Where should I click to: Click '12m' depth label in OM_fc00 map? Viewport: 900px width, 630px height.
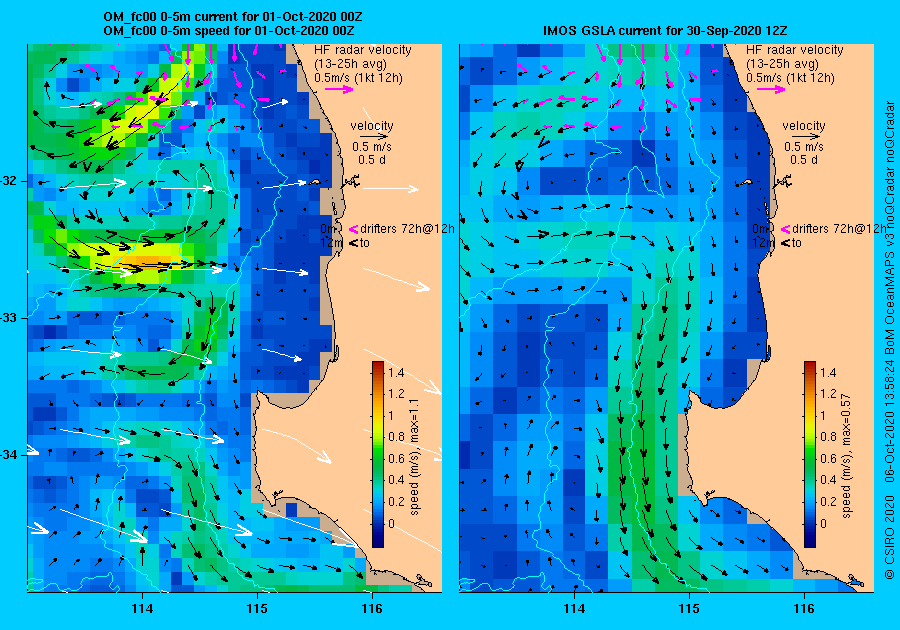click(331, 243)
